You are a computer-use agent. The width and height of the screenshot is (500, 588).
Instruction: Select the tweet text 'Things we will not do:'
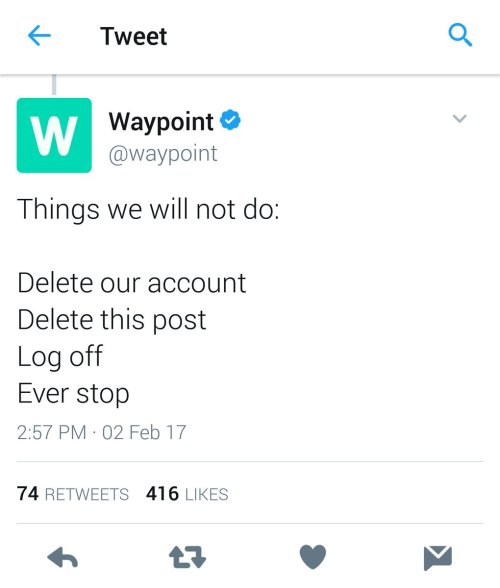tap(148, 209)
